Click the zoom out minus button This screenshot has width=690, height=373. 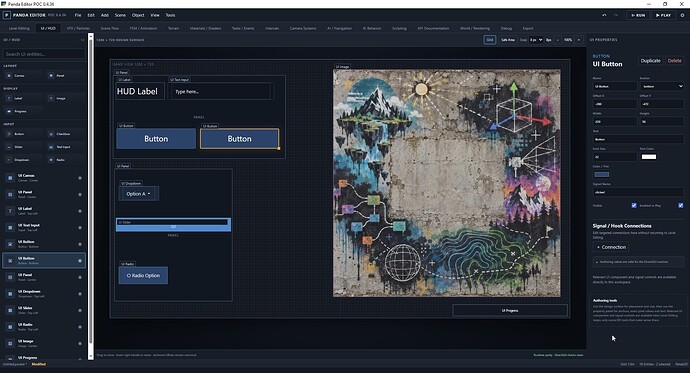(x=558, y=40)
